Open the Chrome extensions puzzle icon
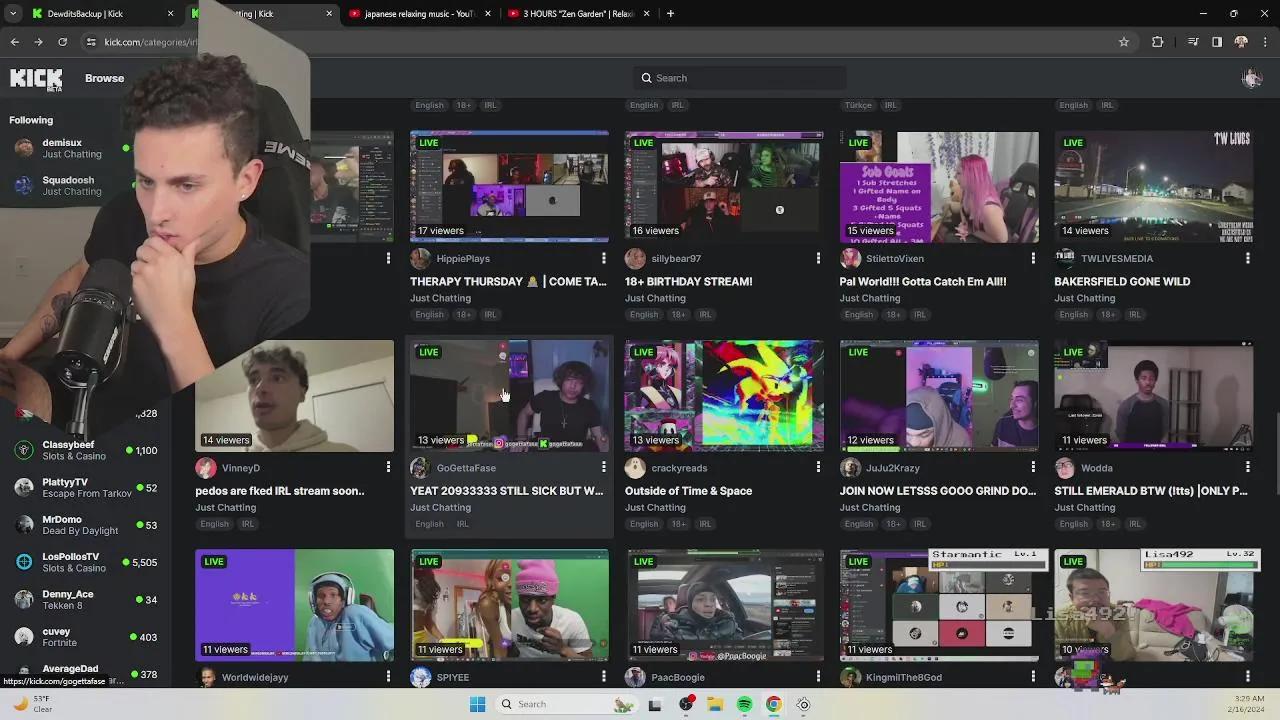The image size is (1280, 720). [x=1158, y=42]
